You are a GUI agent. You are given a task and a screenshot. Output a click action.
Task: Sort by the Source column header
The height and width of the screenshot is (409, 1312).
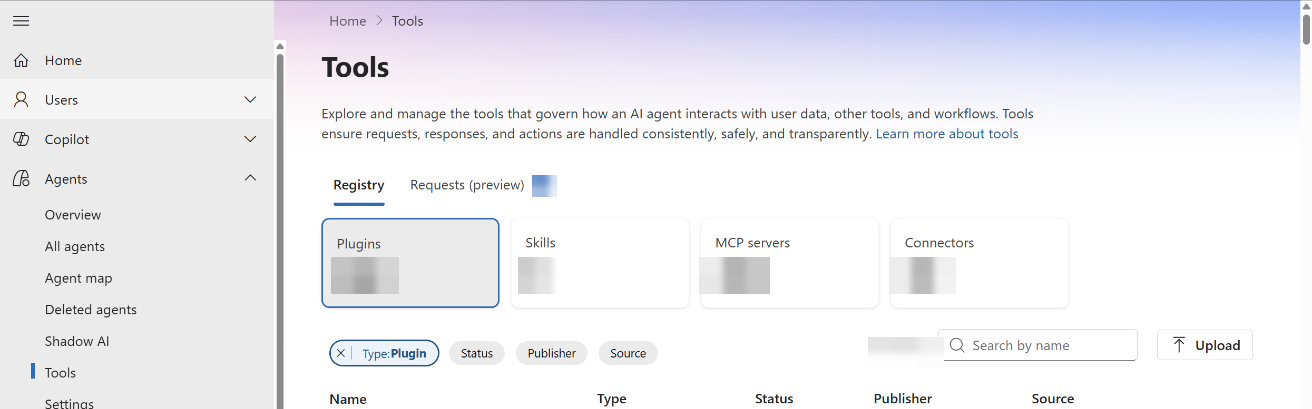pyautogui.click(x=1053, y=399)
